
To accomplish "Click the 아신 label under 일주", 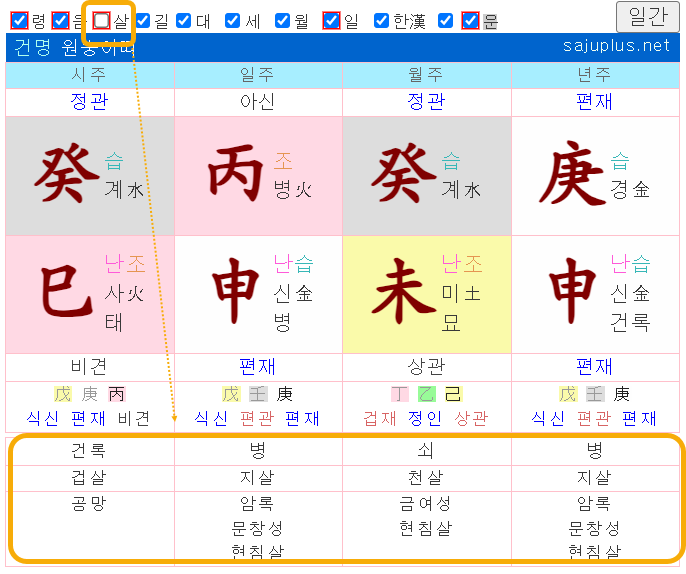I will coord(258,102).
